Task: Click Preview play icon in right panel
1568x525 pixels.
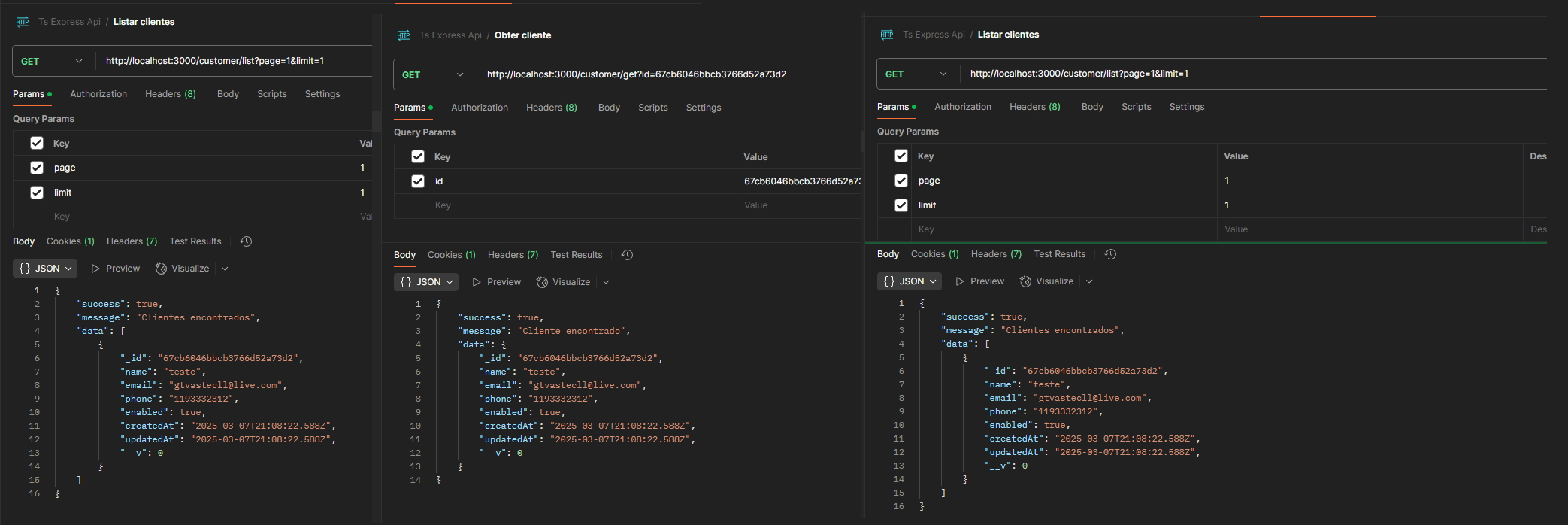Action: click(x=960, y=281)
